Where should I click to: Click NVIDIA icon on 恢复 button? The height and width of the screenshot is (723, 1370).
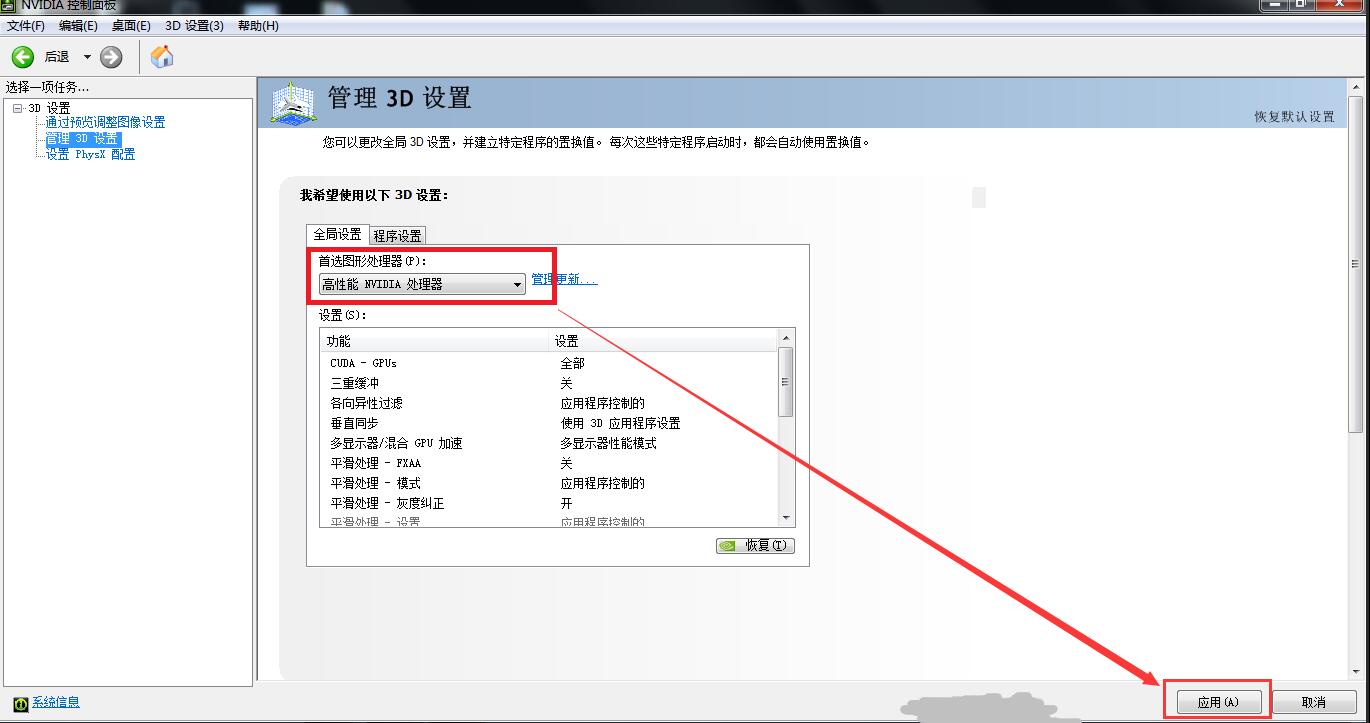pos(728,546)
